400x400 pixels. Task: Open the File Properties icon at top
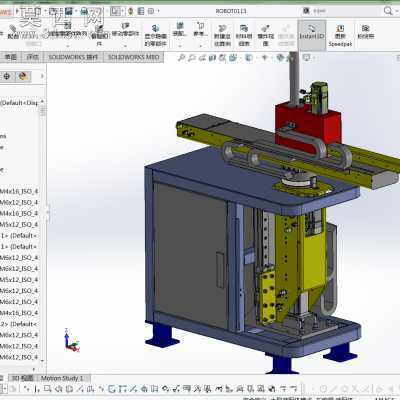(x=141, y=11)
